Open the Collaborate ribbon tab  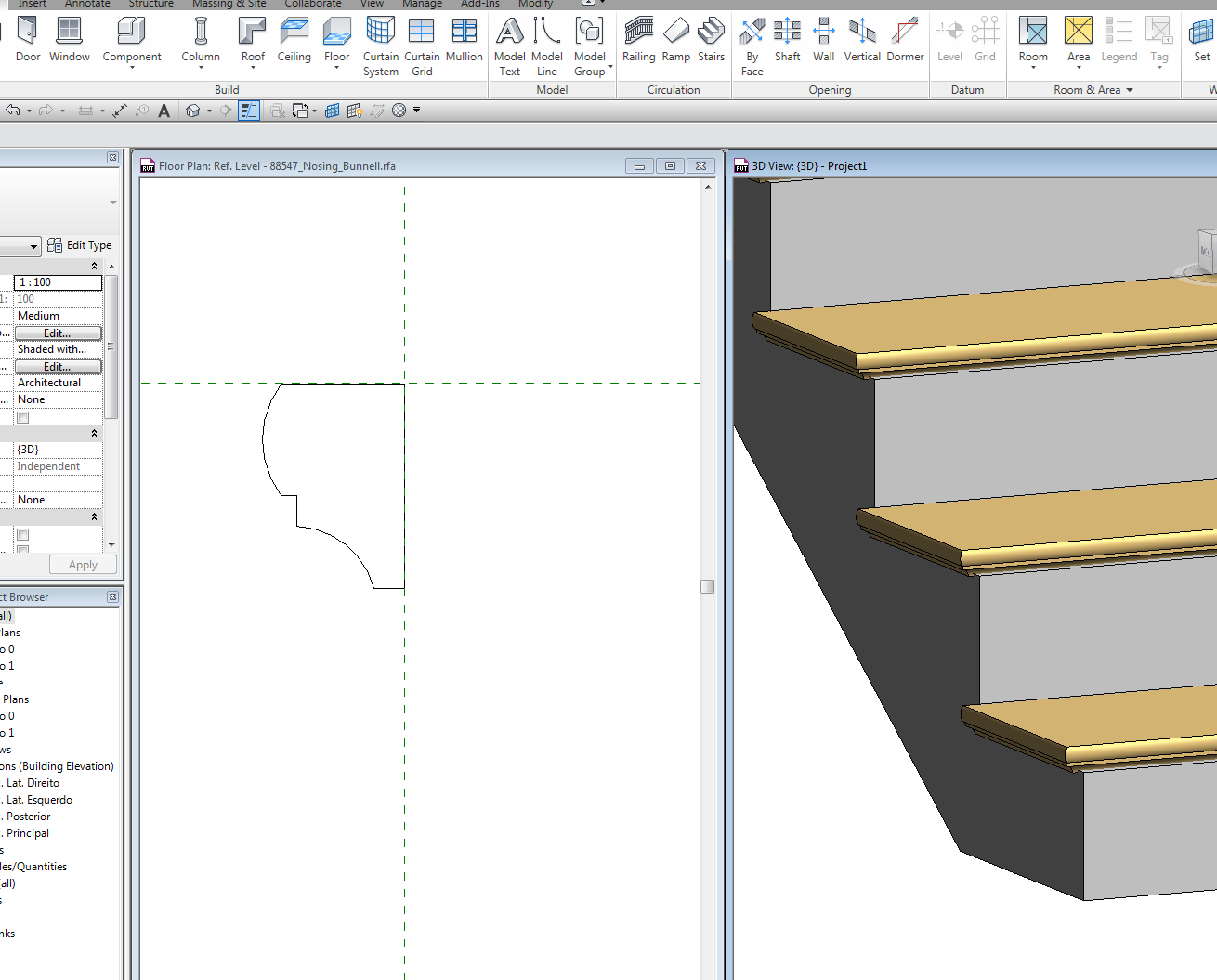coord(312,4)
